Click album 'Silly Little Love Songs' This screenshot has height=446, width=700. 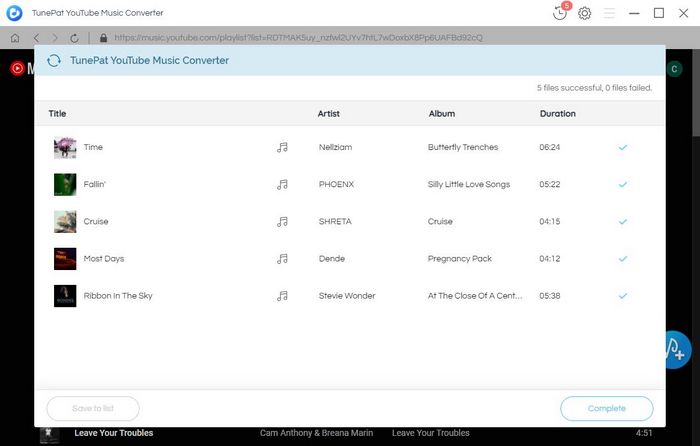click(469, 184)
